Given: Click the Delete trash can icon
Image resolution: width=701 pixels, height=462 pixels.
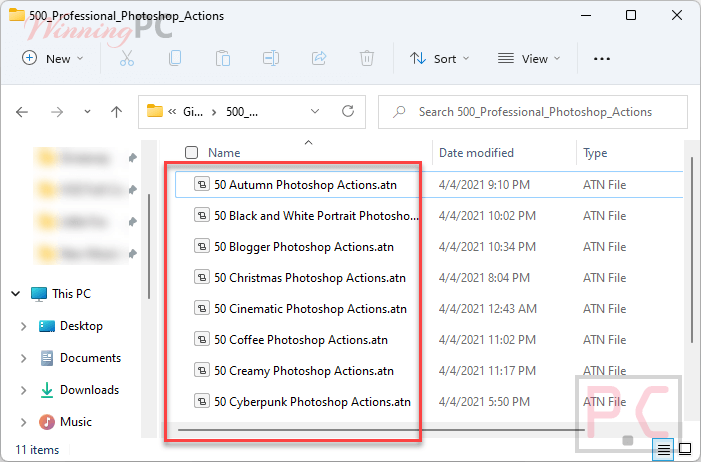Looking at the screenshot, I should [x=367, y=59].
